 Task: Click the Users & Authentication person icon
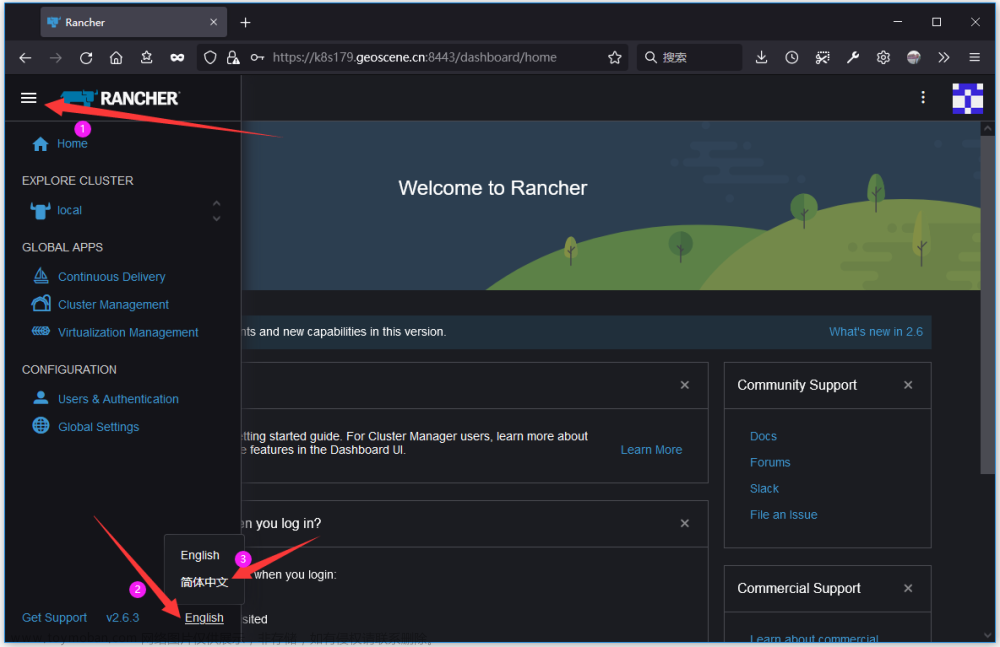[41, 398]
